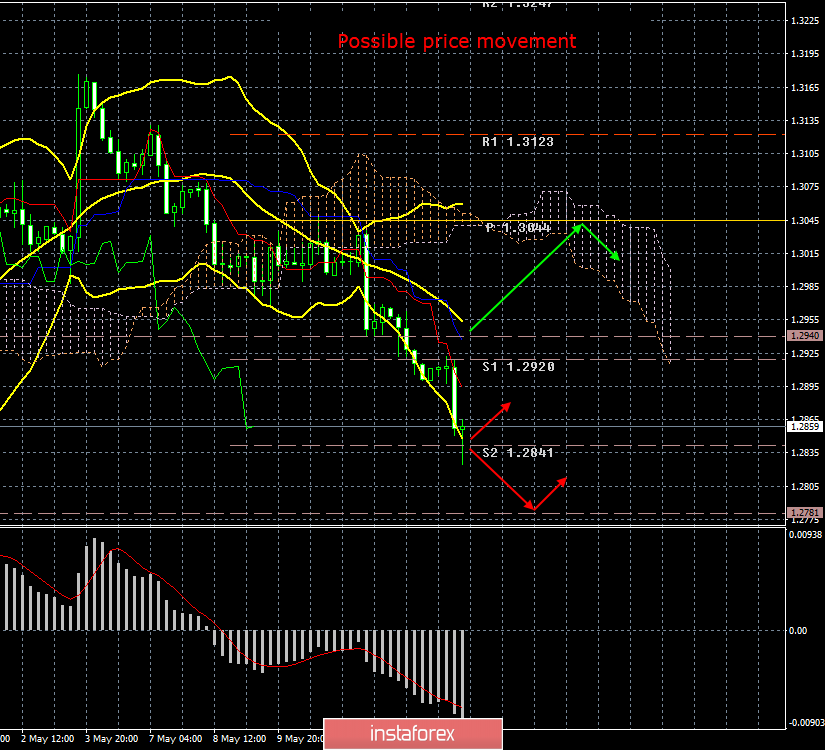
Task: Click time axis label 3 May 20:00
Action: (112, 739)
